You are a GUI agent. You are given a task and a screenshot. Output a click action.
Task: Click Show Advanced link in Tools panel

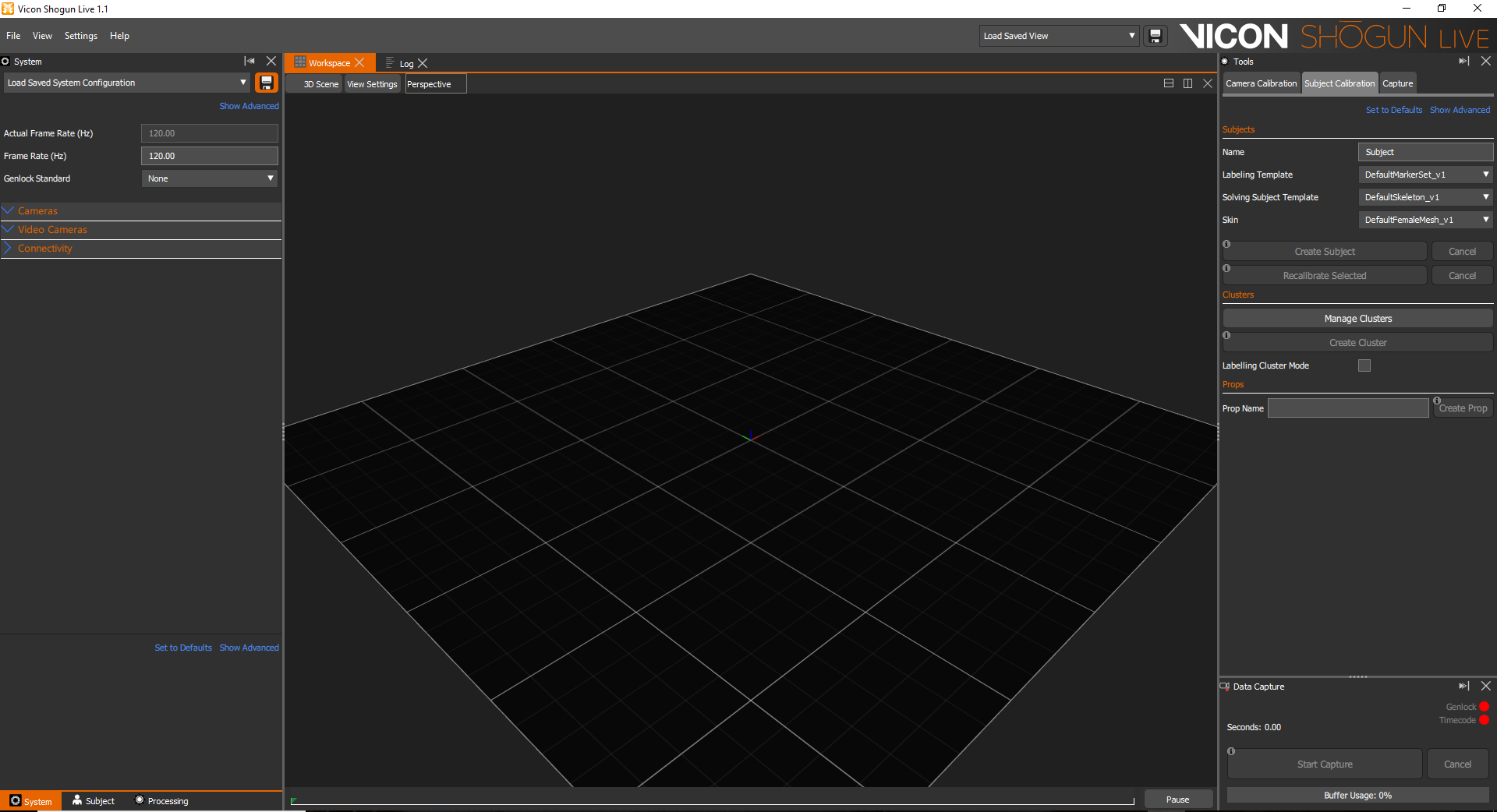tap(1459, 110)
